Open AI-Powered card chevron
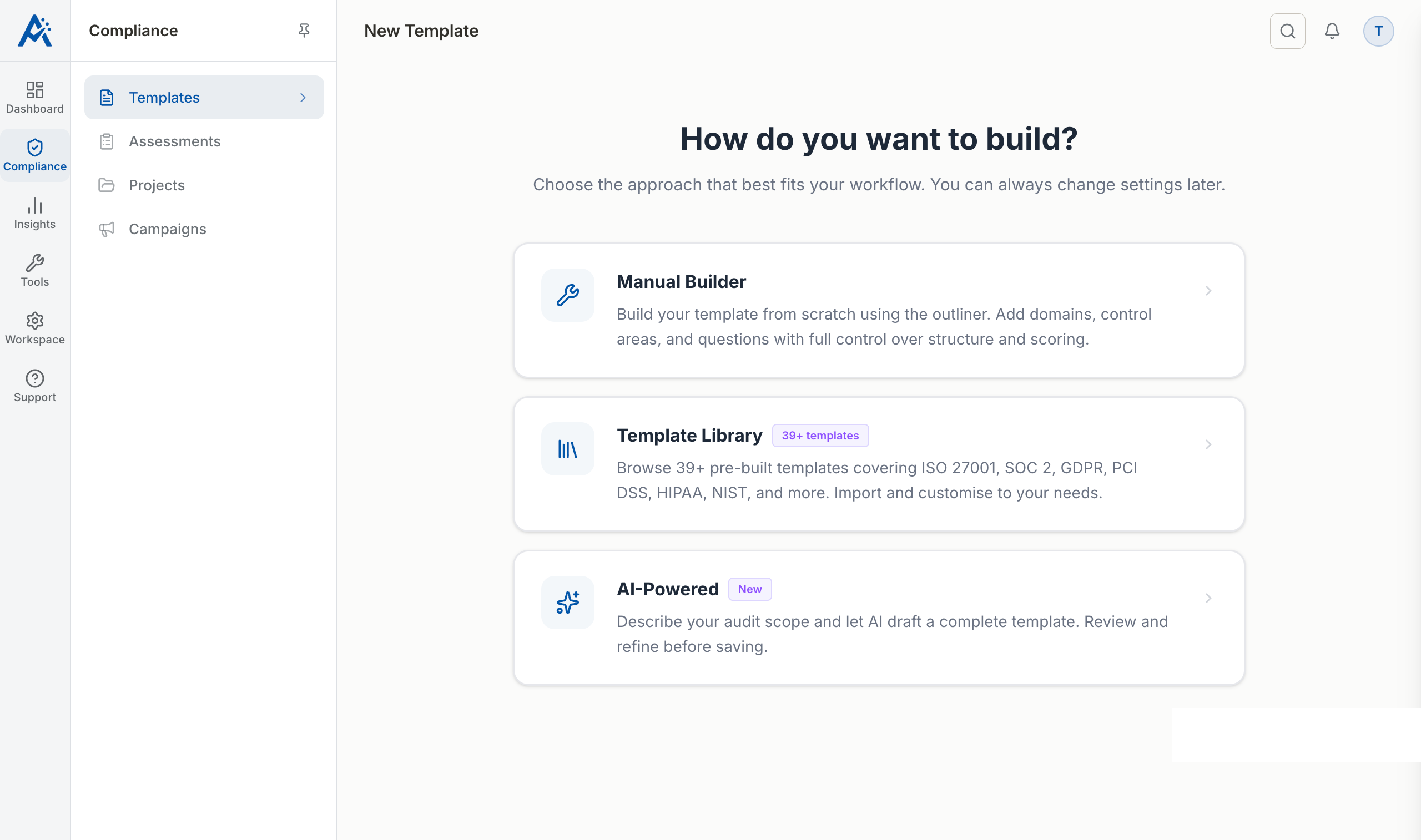 click(1208, 598)
